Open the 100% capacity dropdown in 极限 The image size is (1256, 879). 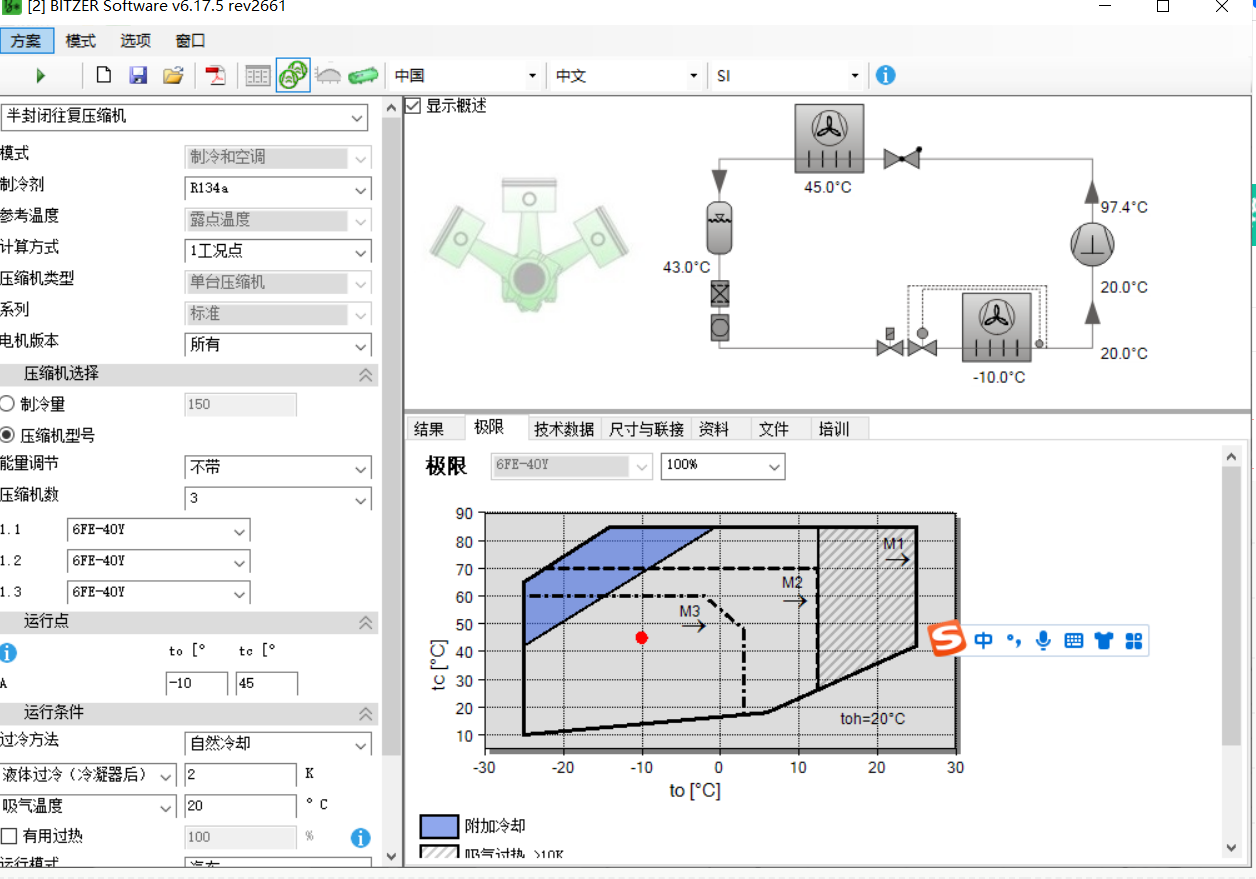point(723,466)
